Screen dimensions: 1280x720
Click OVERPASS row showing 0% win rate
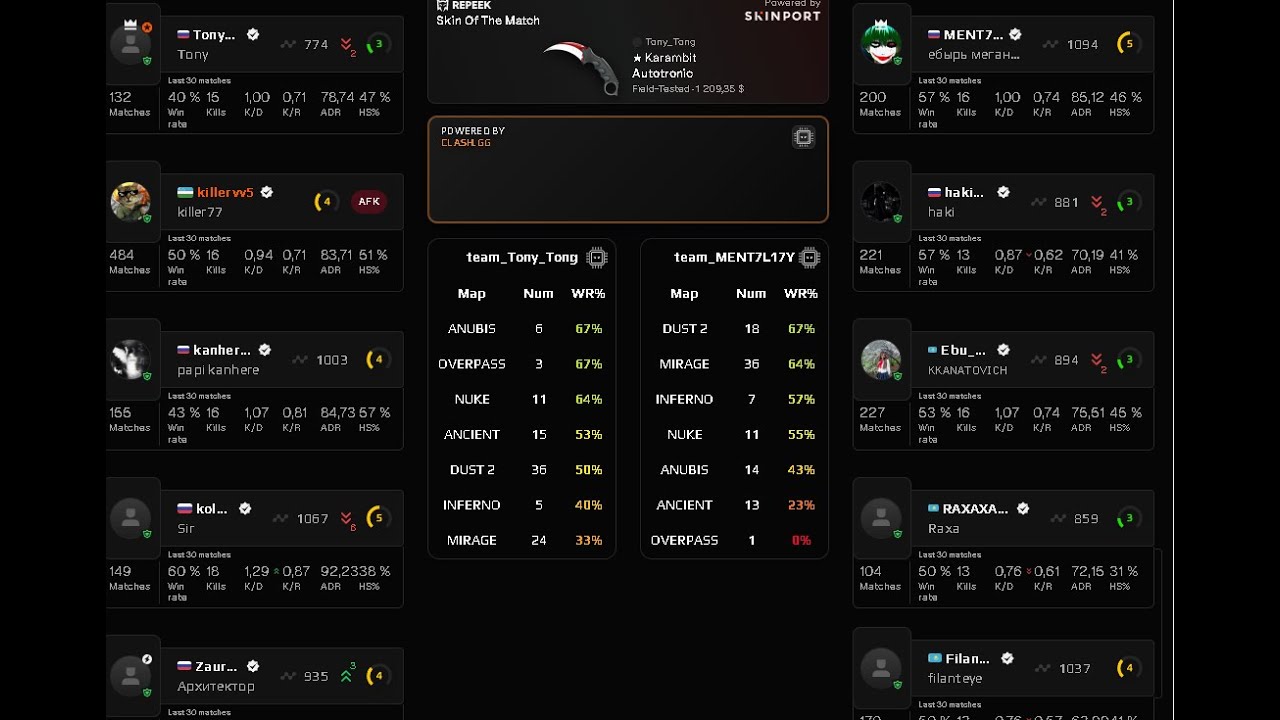point(734,540)
